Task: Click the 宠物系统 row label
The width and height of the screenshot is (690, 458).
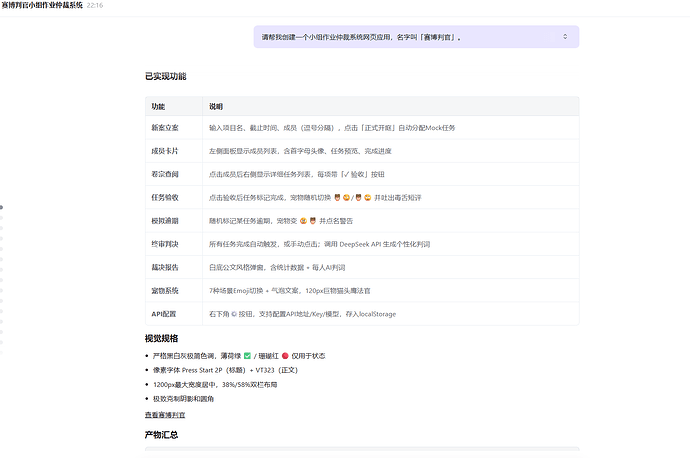Action: tap(165, 291)
